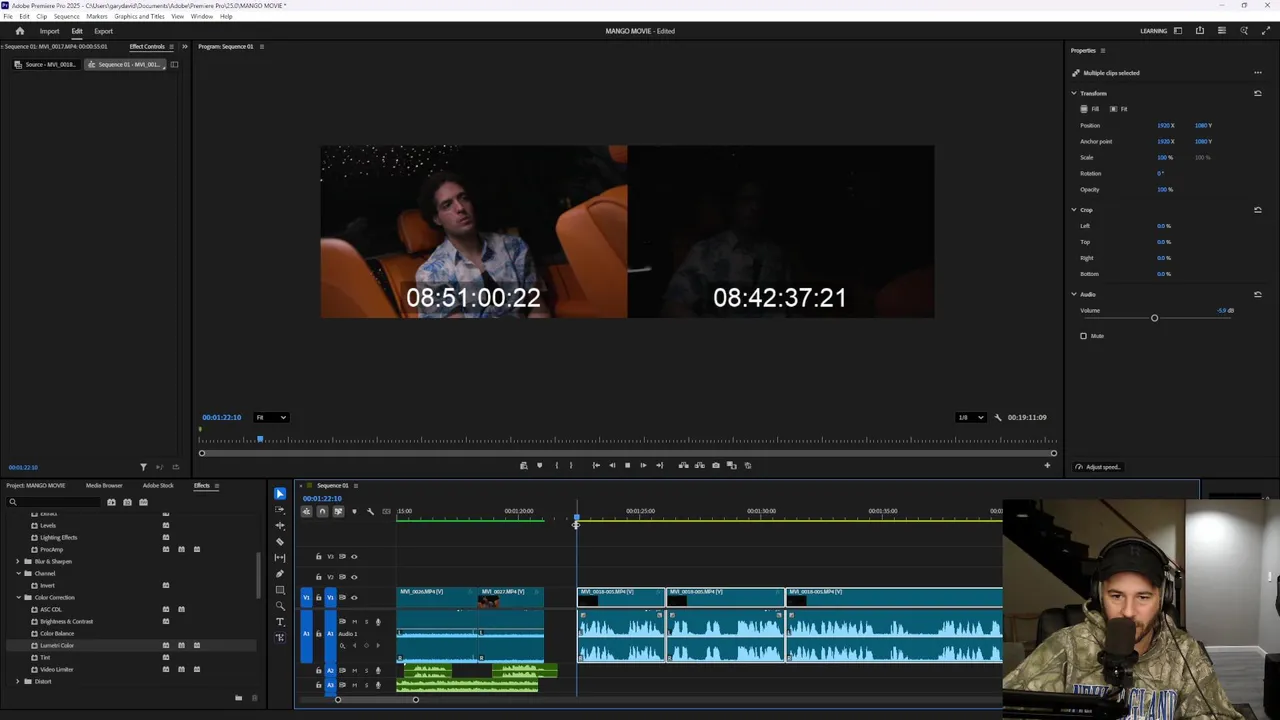1280x720 pixels.
Task: Create new custom bin in Effects panel
Action: pyautogui.click(x=238, y=698)
